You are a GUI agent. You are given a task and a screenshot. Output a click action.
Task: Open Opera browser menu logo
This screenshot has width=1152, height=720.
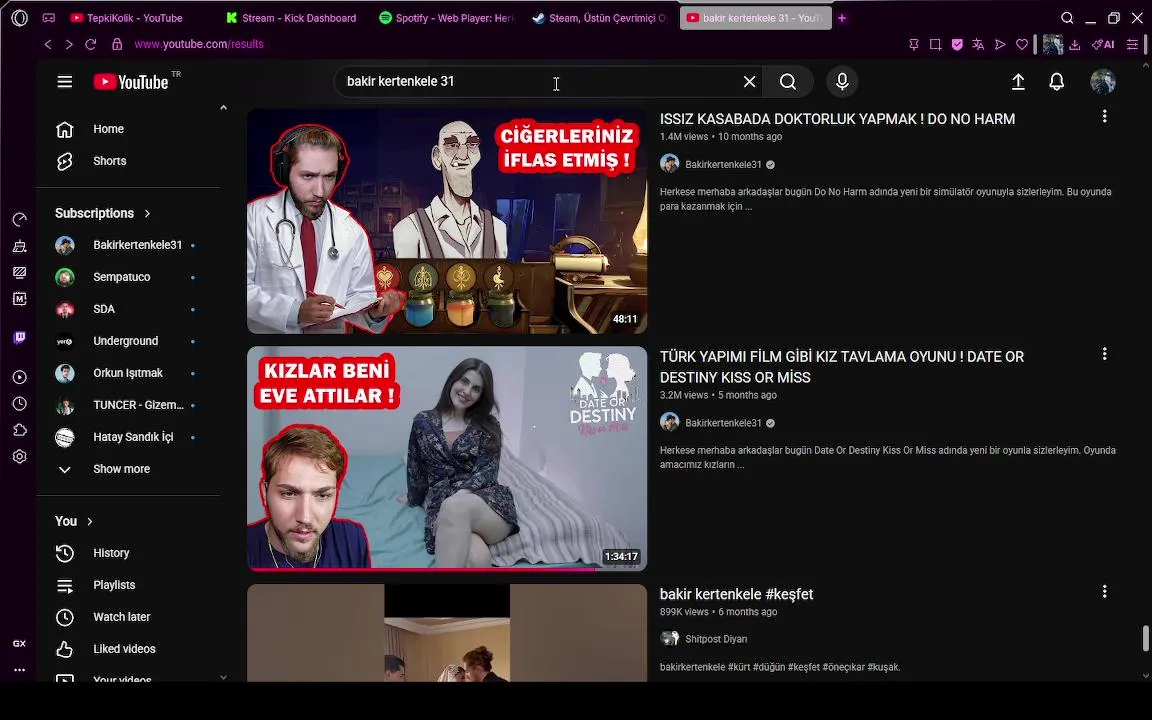coord(20,18)
